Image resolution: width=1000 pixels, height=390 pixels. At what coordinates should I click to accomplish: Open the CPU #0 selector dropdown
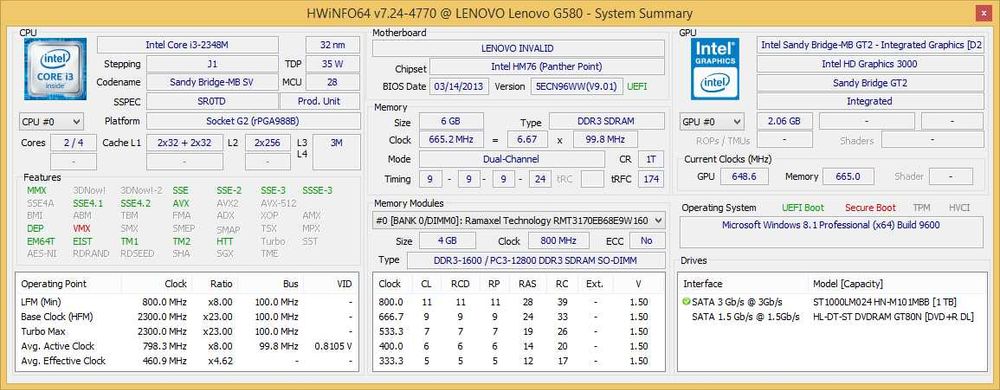[52, 121]
